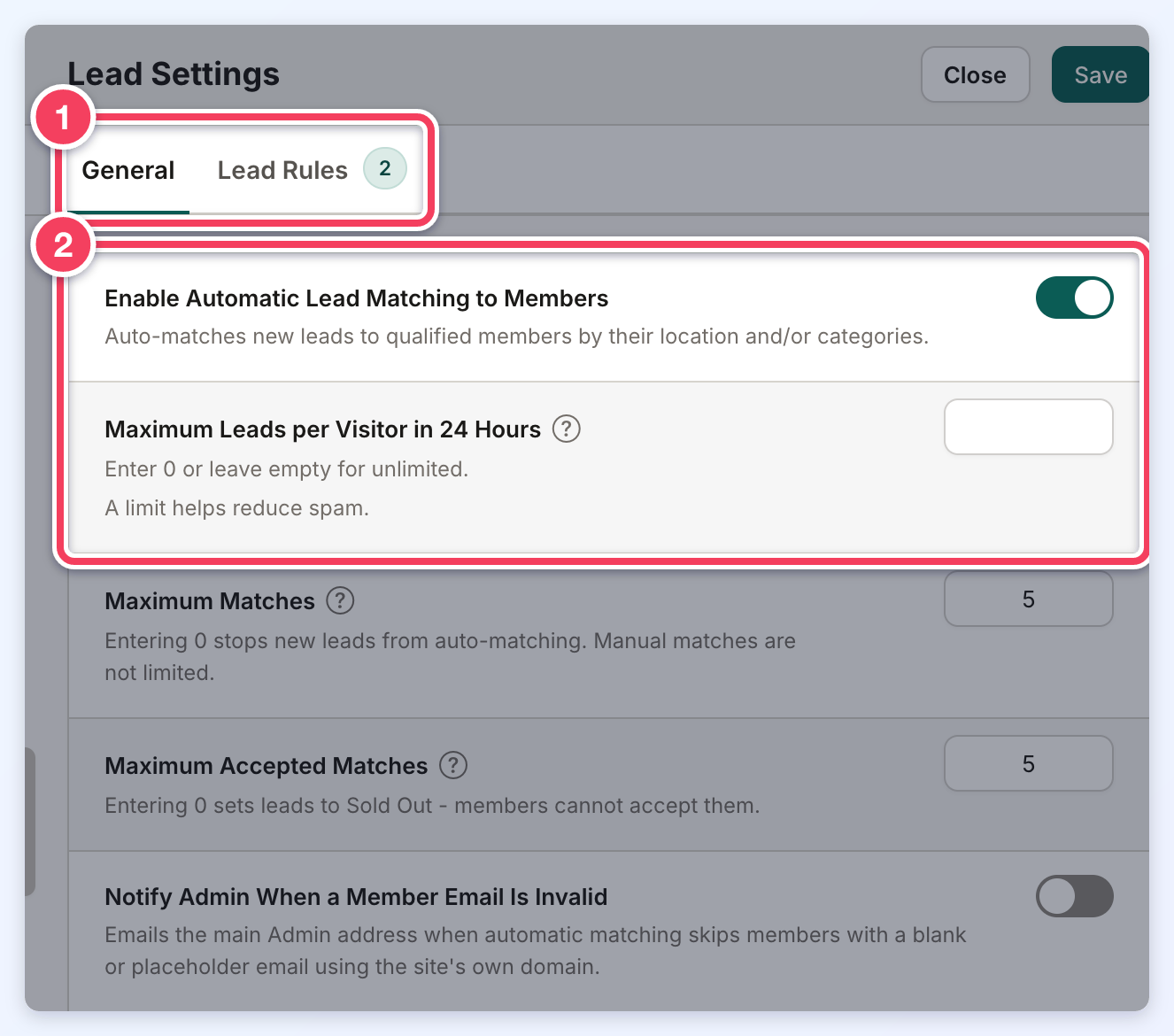This screenshot has height=1036, width=1174.
Task: Switch to the General tab
Action: click(x=128, y=170)
